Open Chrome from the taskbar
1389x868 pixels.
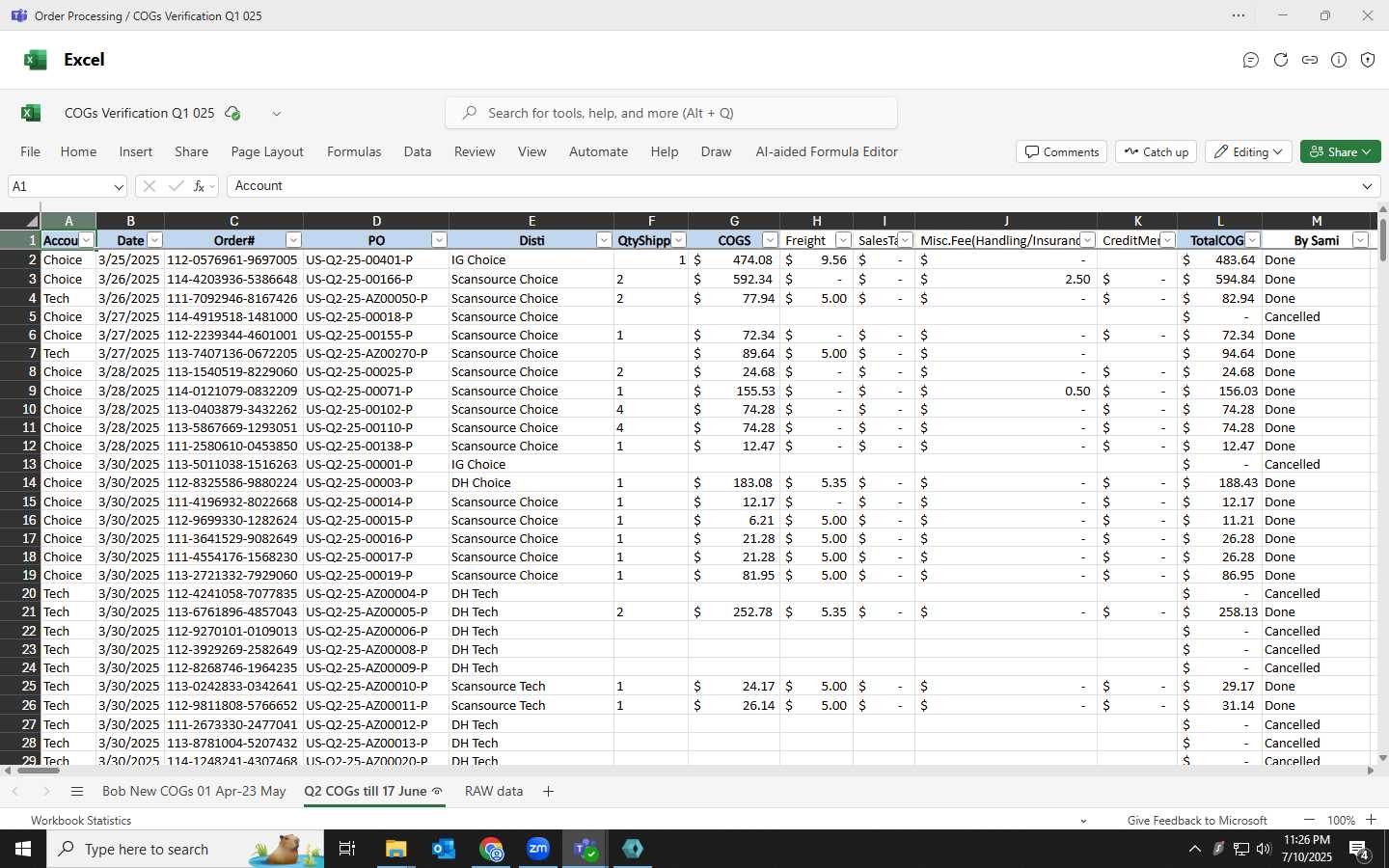pos(492,849)
